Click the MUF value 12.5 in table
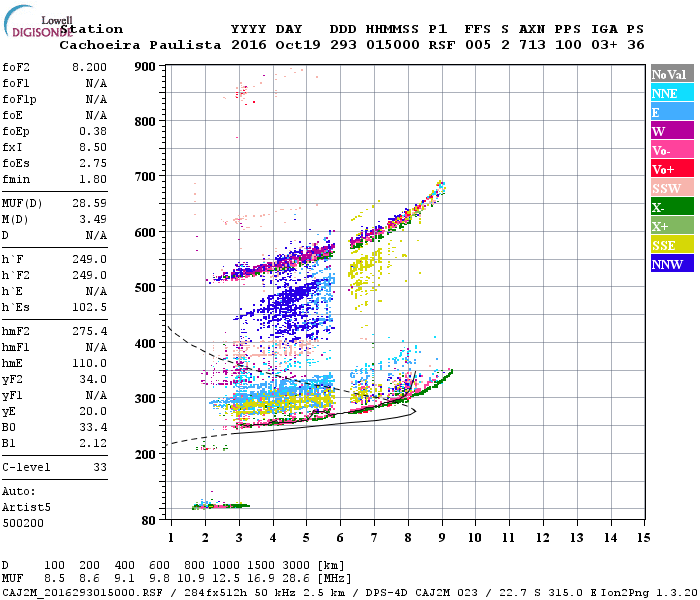This screenshot has width=700, height=600. [226, 579]
